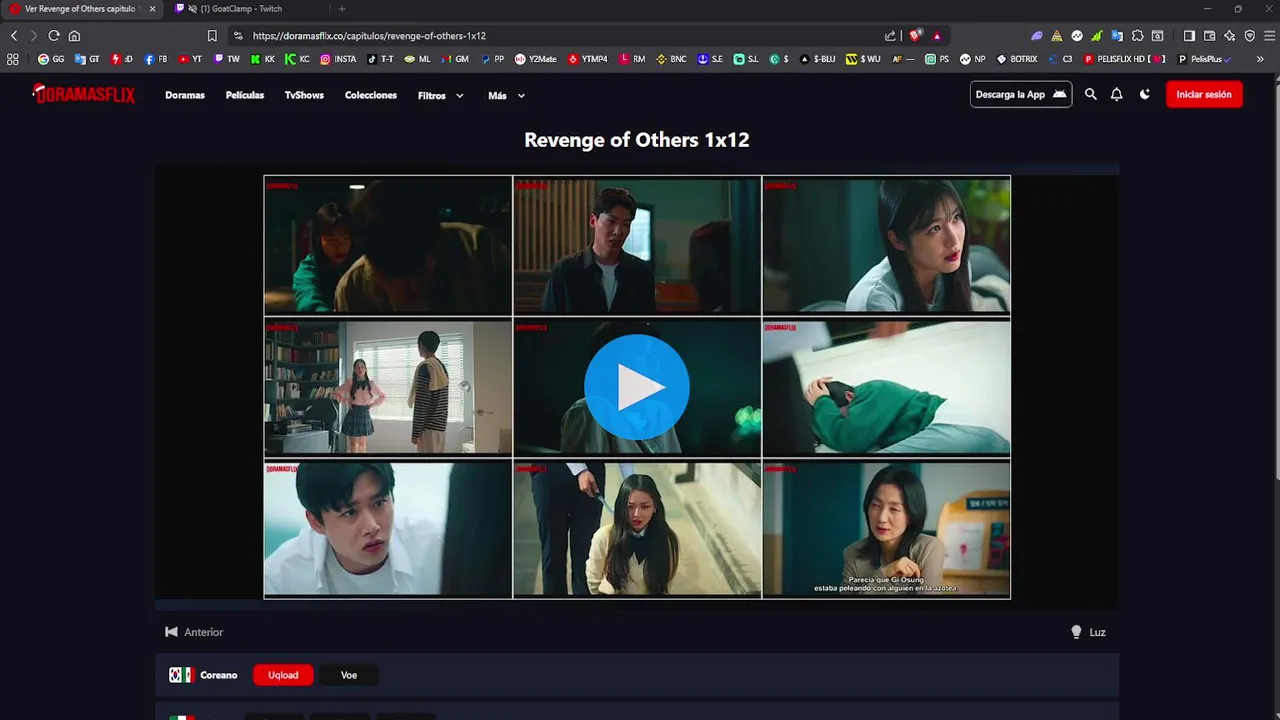Switch to GoatClamp Twitch tab

point(245,9)
